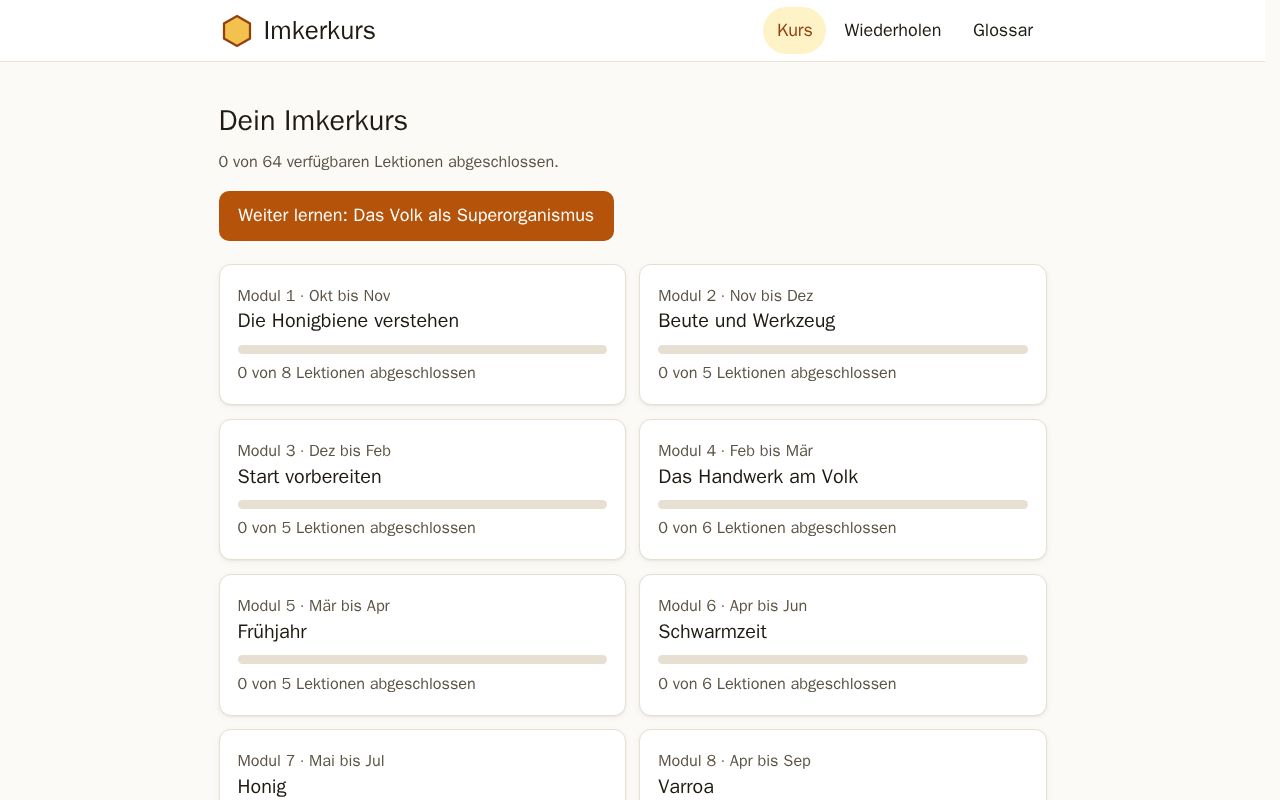Click progress bar of Start vorbereiten
Image resolution: width=1280 pixels, height=800 pixels.
pos(422,505)
